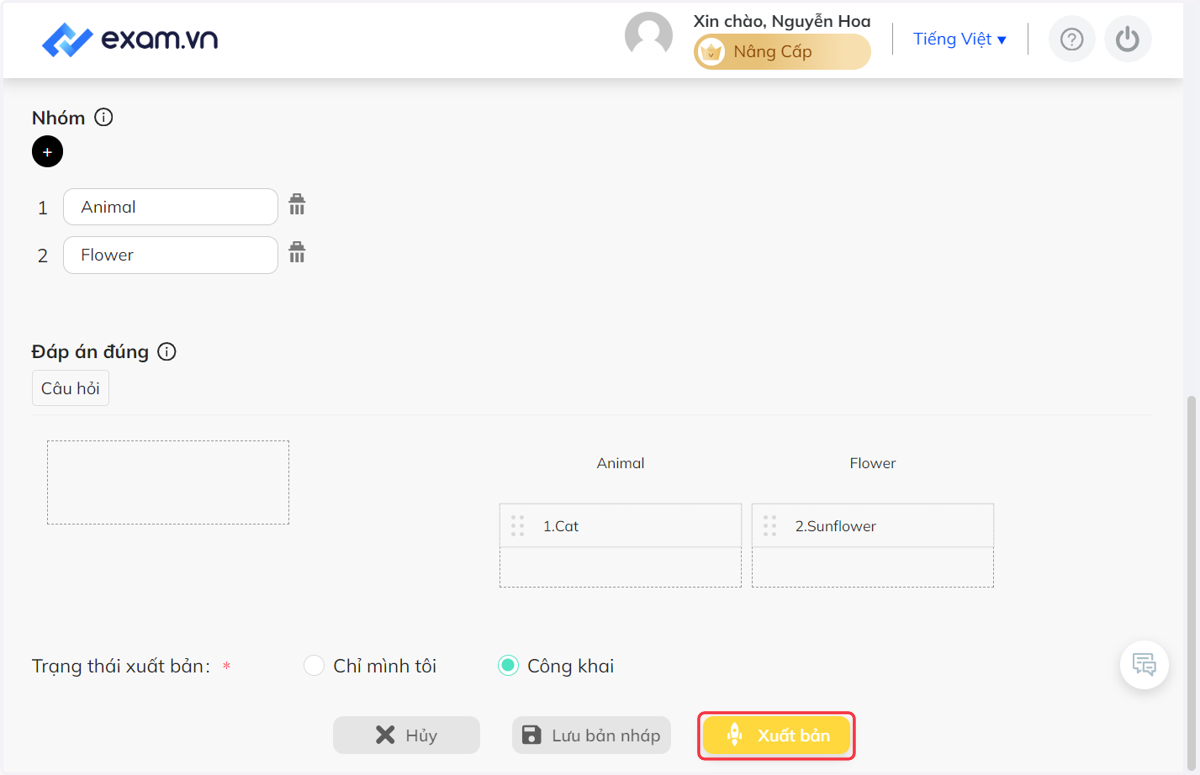Click the Xuất bản publish button
This screenshot has width=1200, height=775.
coord(776,736)
